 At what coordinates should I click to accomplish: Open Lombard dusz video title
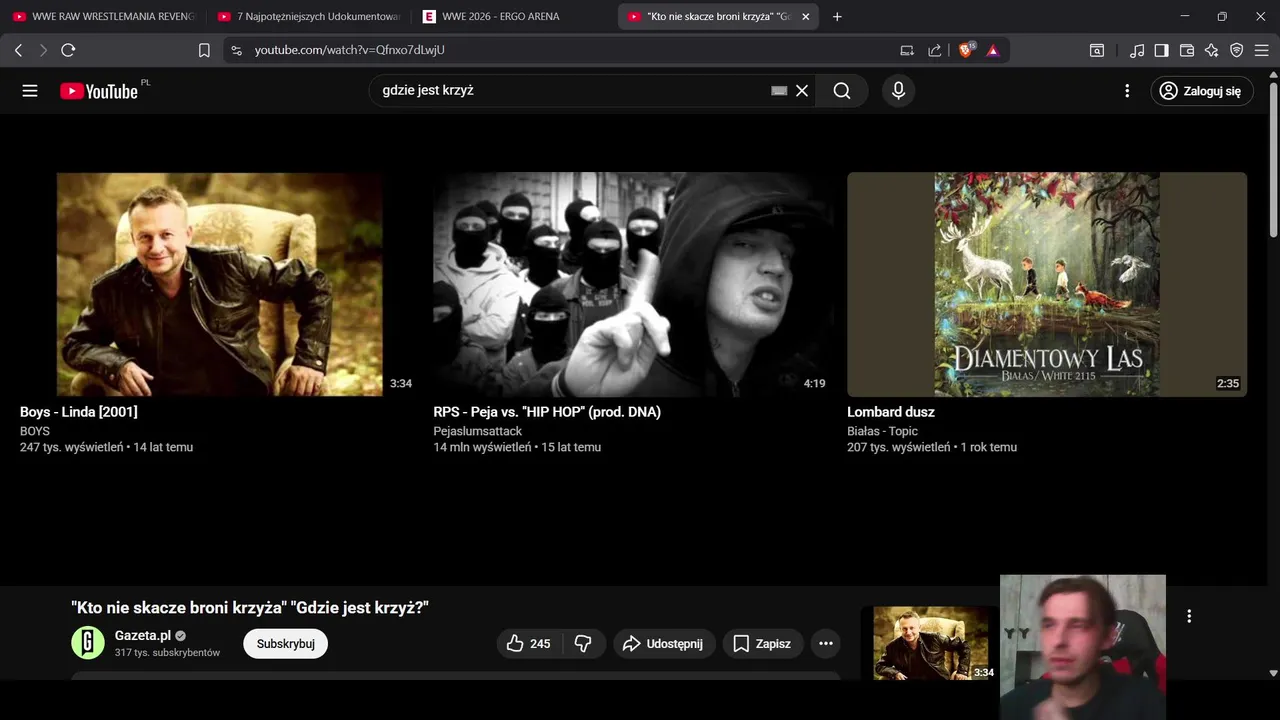coord(891,412)
